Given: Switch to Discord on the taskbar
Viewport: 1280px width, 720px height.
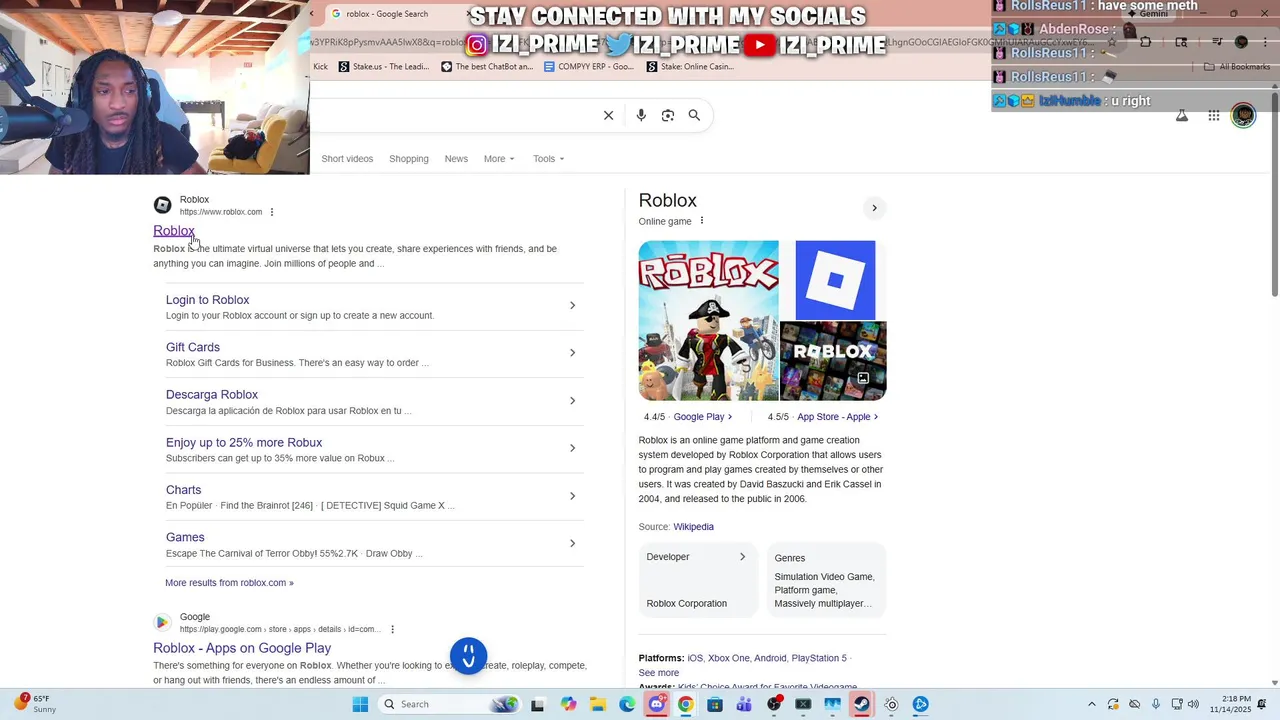Looking at the screenshot, I should point(656,704).
